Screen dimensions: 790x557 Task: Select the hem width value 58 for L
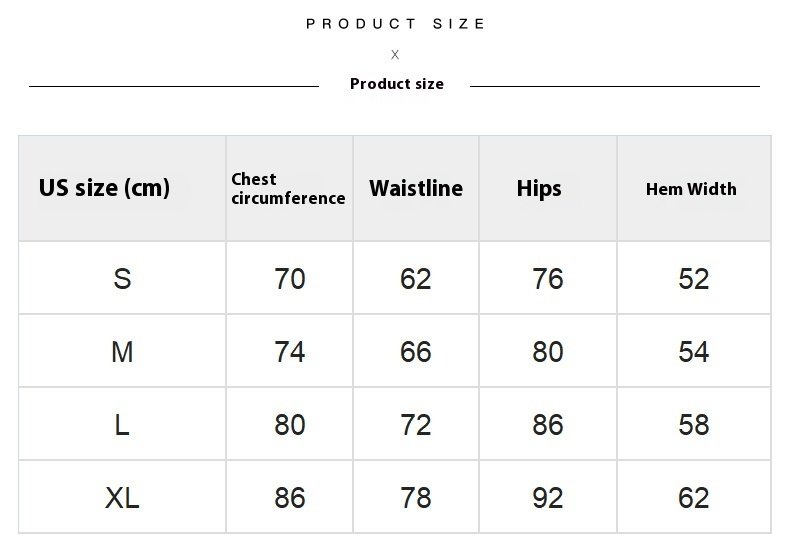(x=693, y=425)
